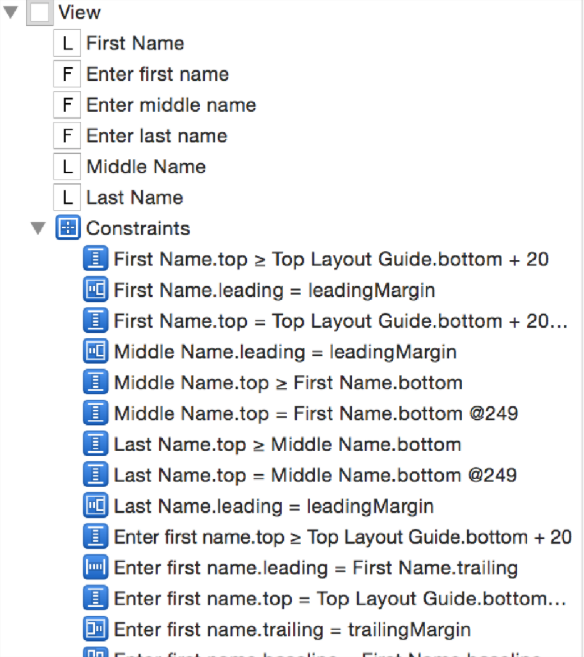Select the Middle Name label item
The height and width of the screenshot is (657, 584).
(x=146, y=167)
